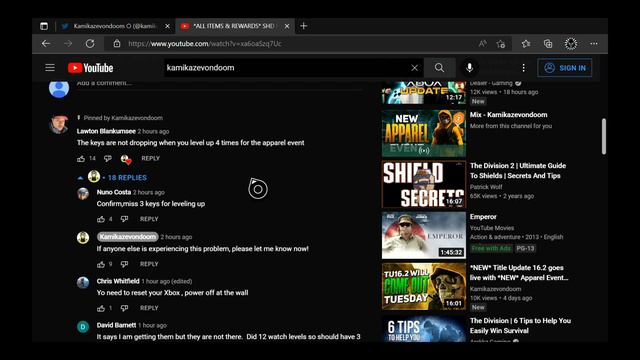Open YouTube settings three-dot menu
Viewport: 640px width, 360px height.
pyautogui.click(x=524, y=68)
